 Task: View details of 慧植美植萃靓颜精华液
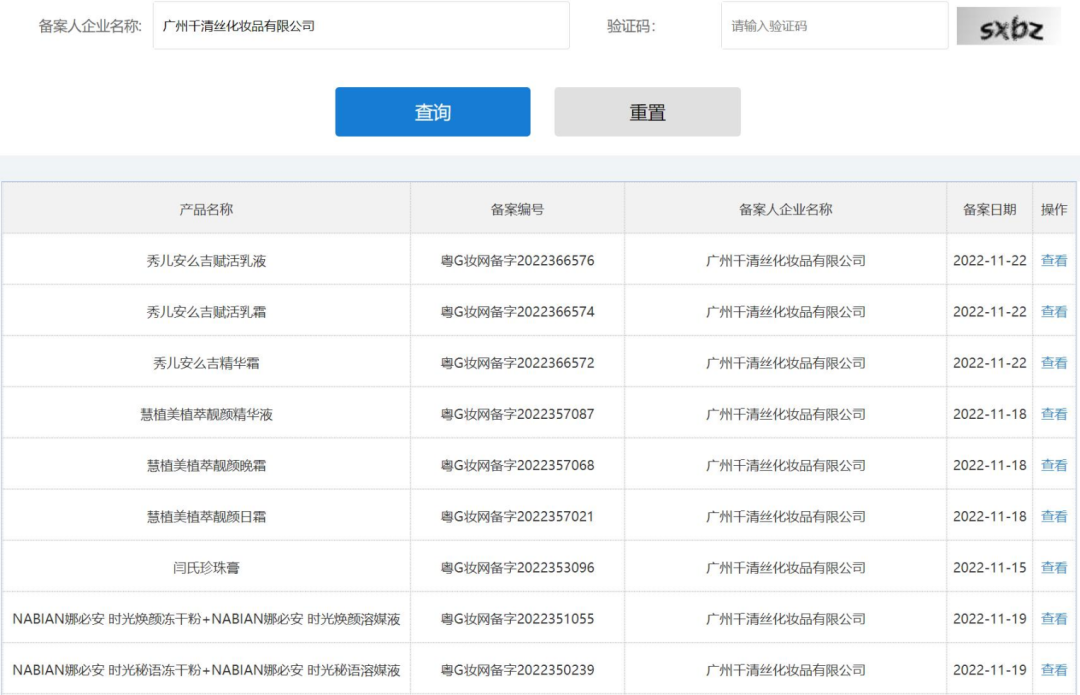coord(1054,414)
